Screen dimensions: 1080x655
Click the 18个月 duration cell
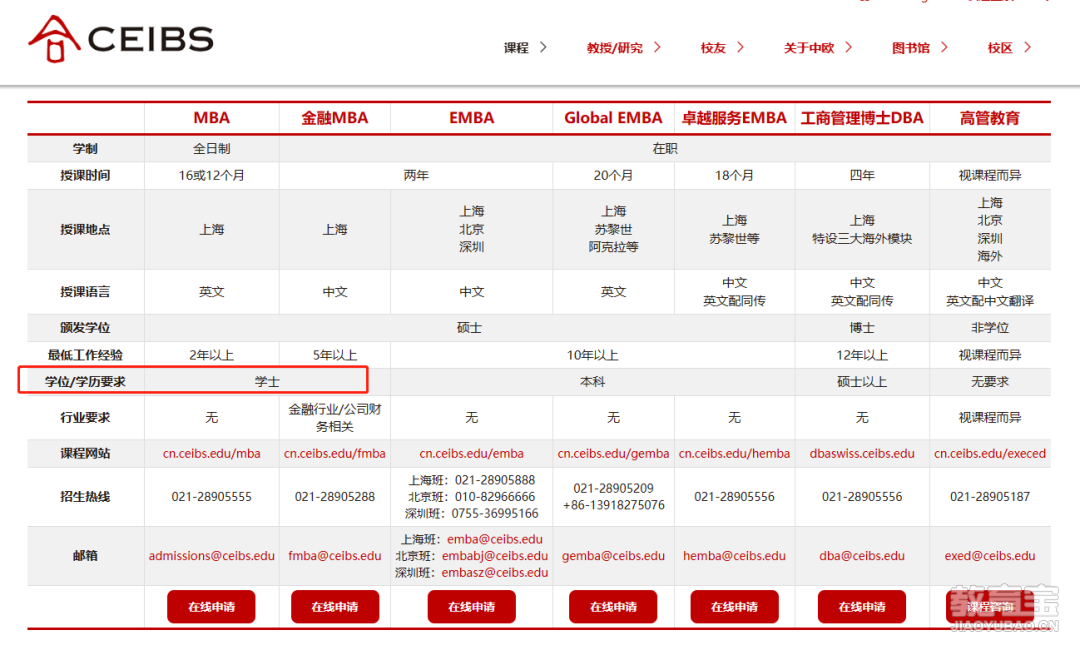(734, 176)
